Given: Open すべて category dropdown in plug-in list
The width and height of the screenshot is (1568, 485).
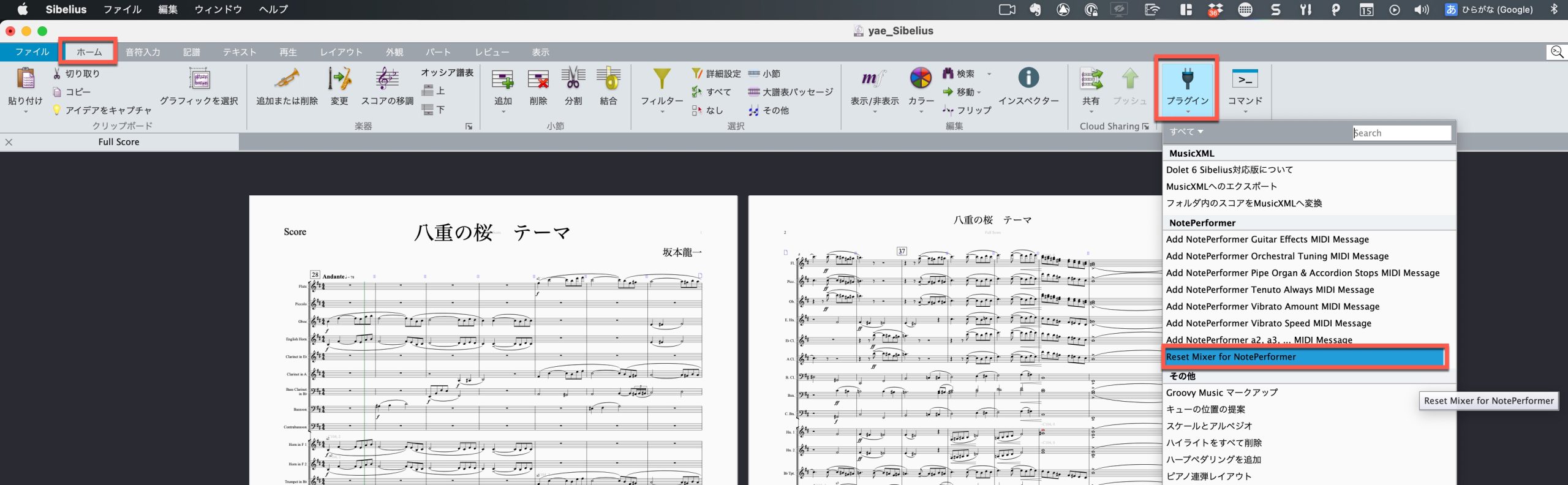Looking at the screenshot, I should coord(1186,132).
